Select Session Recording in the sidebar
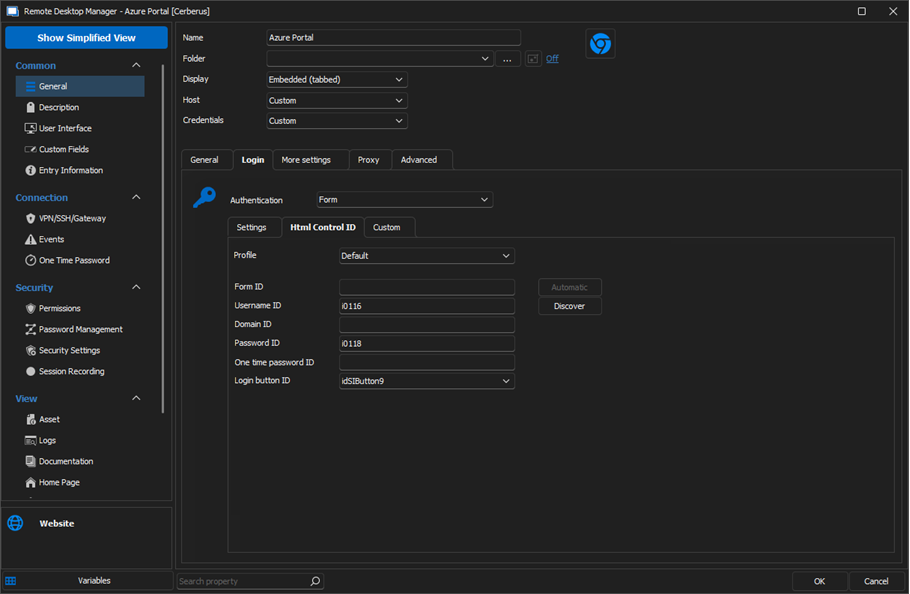The image size is (910, 594). (x=80, y=371)
